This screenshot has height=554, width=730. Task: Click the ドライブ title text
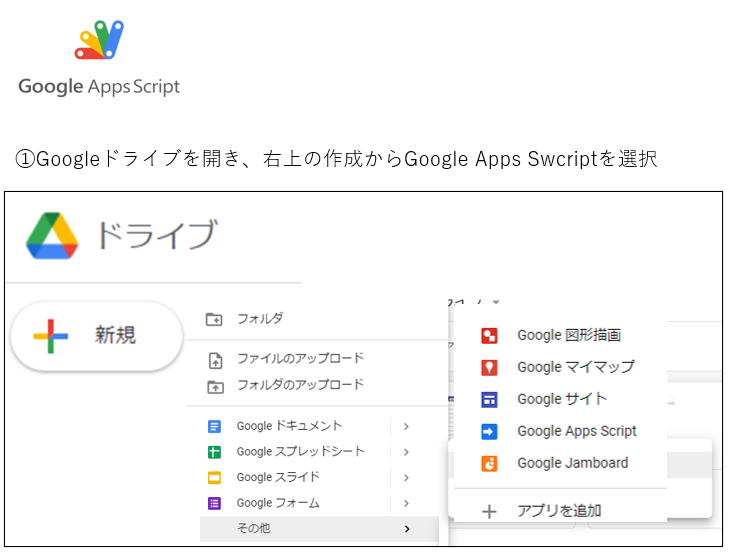pyautogui.click(x=157, y=235)
